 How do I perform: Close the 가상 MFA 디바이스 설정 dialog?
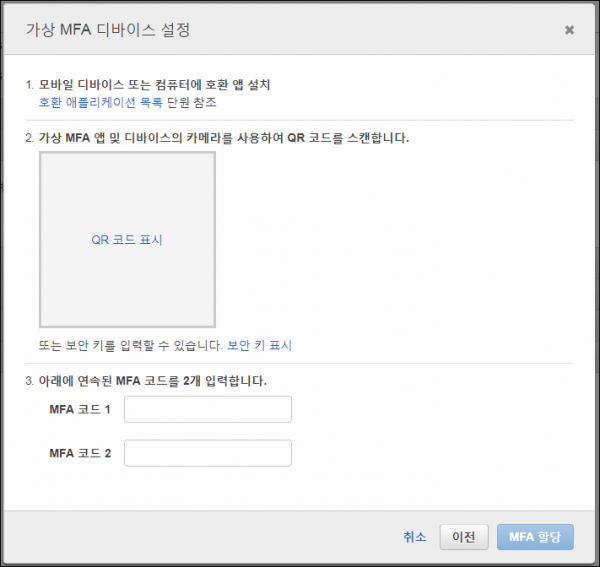coord(569,30)
